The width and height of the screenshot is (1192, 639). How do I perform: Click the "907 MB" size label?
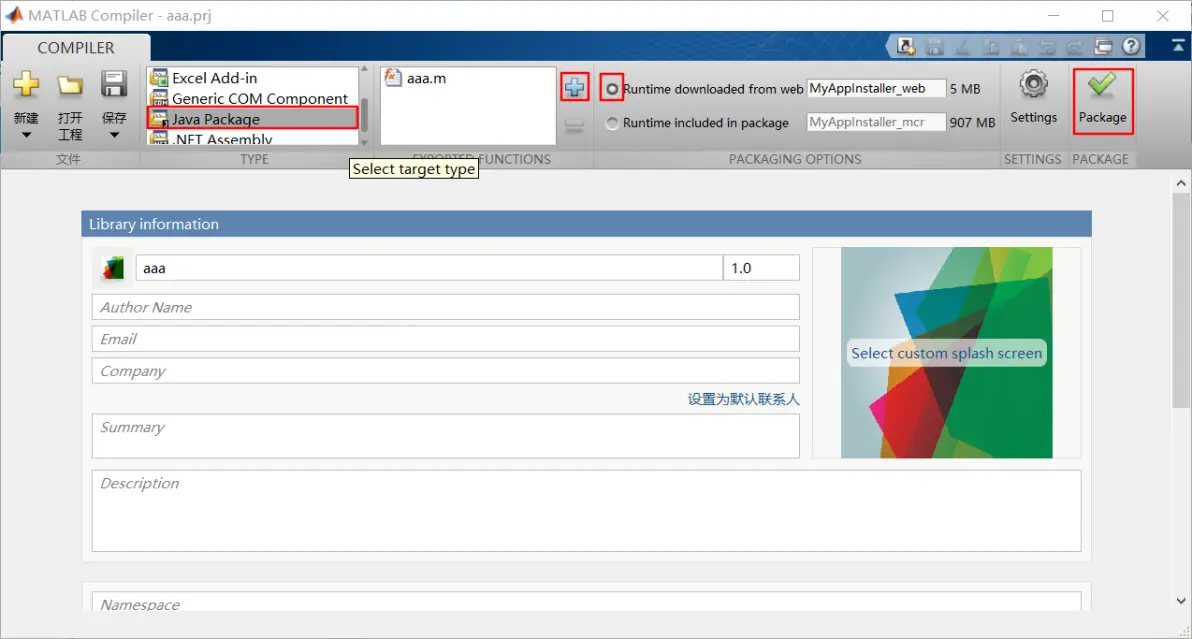click(972, 122)
